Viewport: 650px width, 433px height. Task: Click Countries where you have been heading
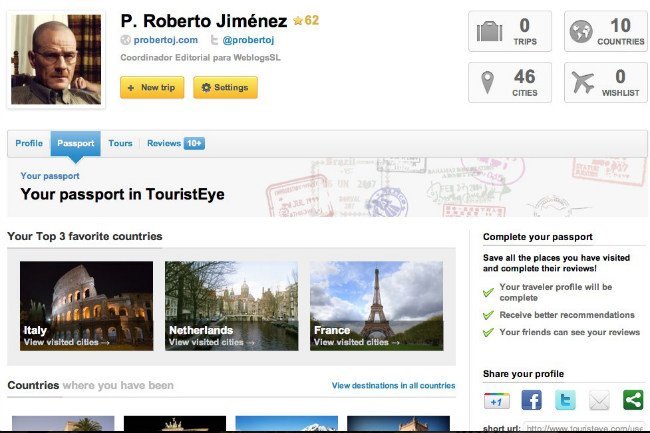point(90,385)
